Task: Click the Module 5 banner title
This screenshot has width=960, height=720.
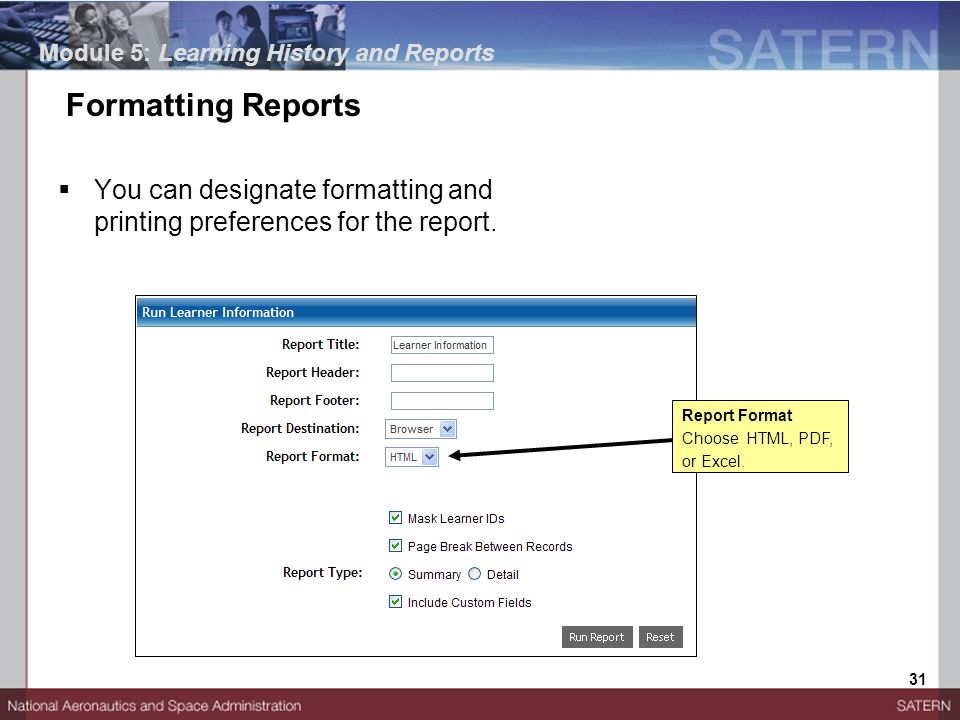Action: coord(266,53)
